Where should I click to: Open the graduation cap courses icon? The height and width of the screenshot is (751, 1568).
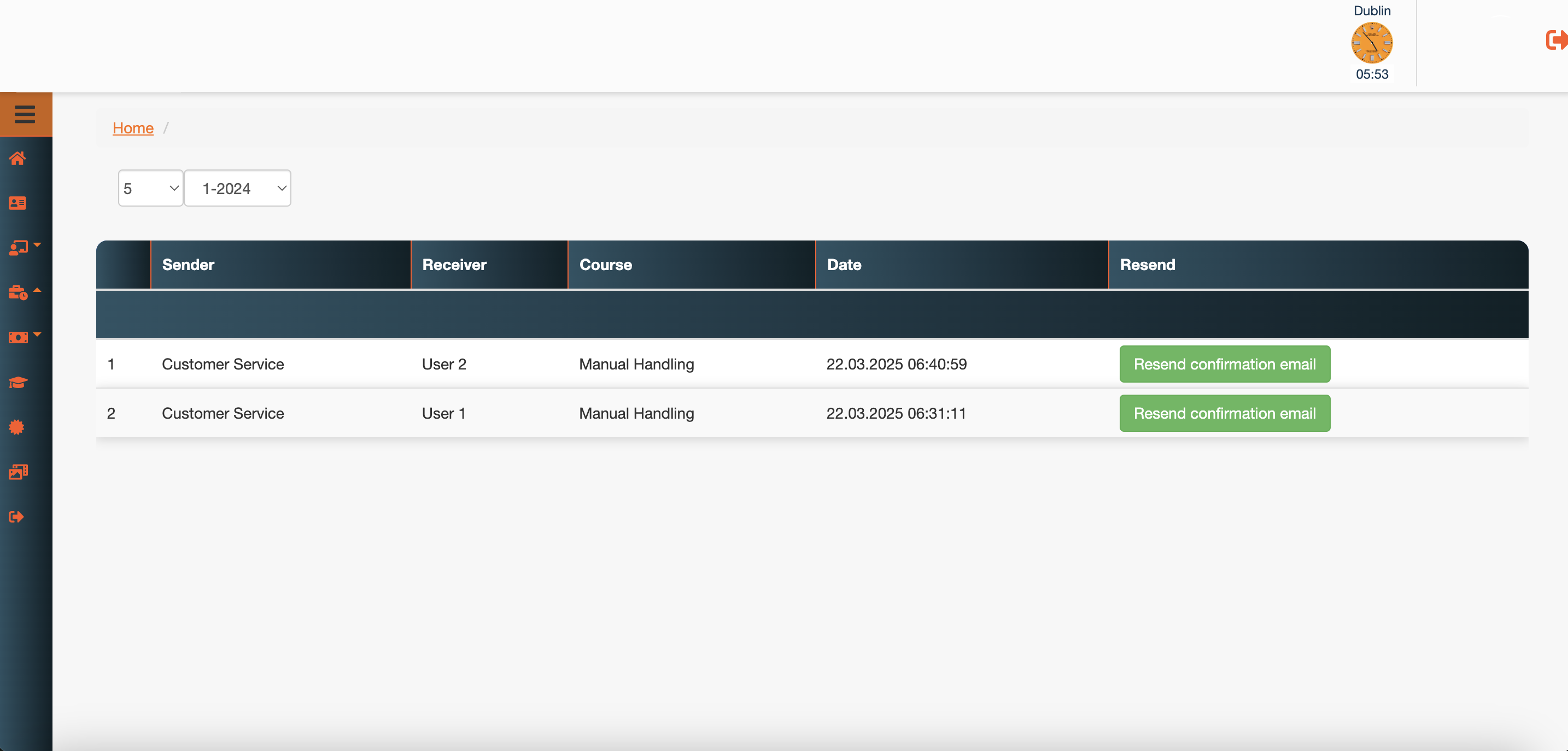pyautogui.click(x=17, y=383)
